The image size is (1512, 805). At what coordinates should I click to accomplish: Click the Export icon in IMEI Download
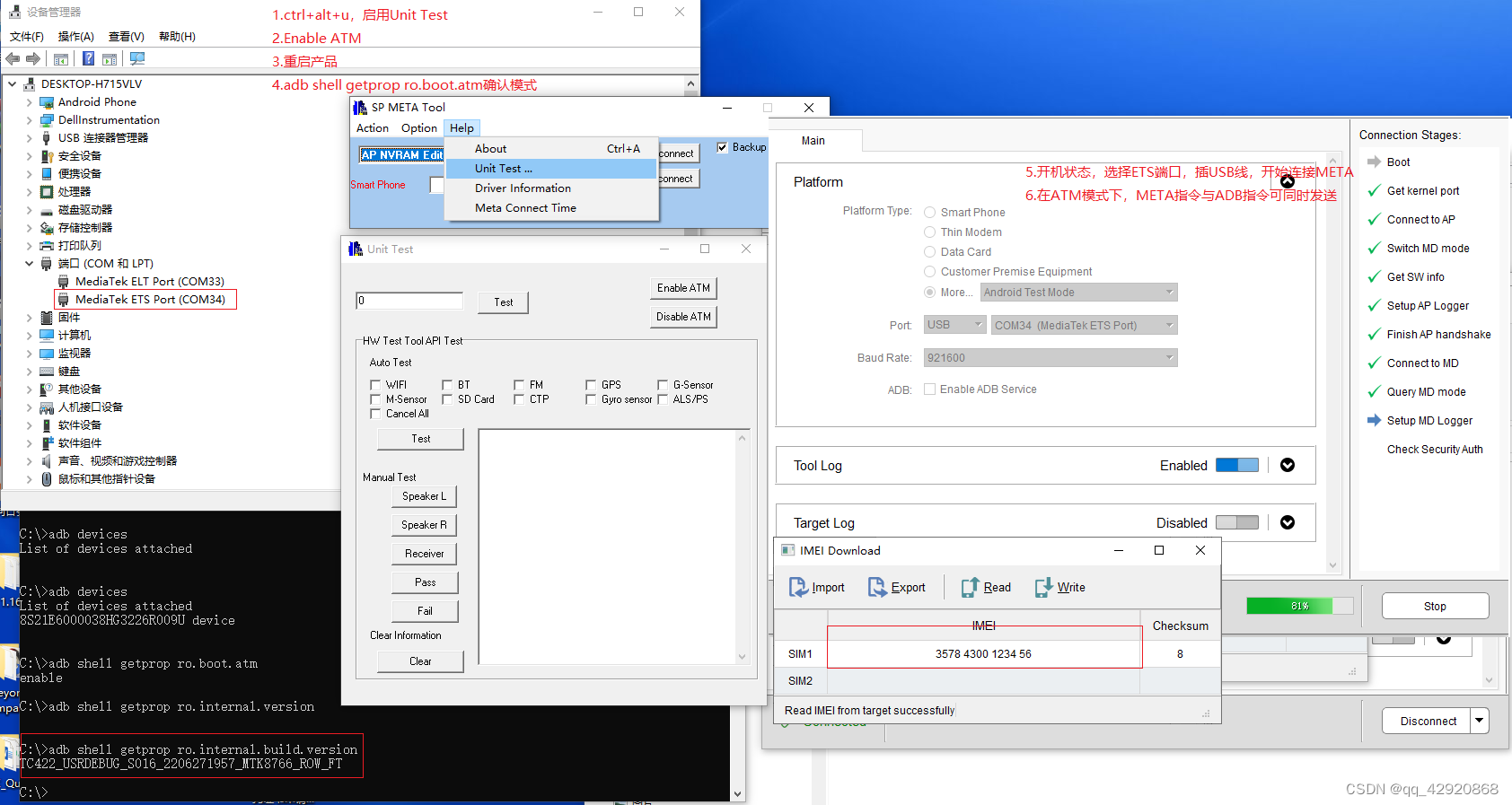coord(877,587)
